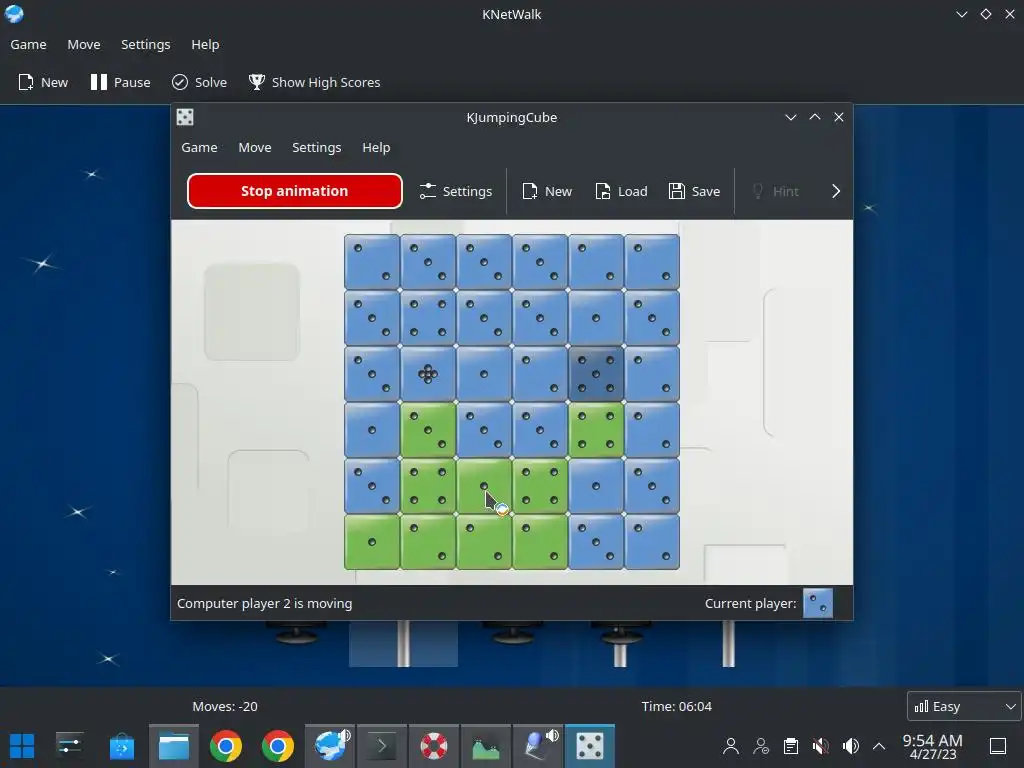Click the green cube under the cursor
The height and width of the screenshot is (768, 1024).
point(484,486)
